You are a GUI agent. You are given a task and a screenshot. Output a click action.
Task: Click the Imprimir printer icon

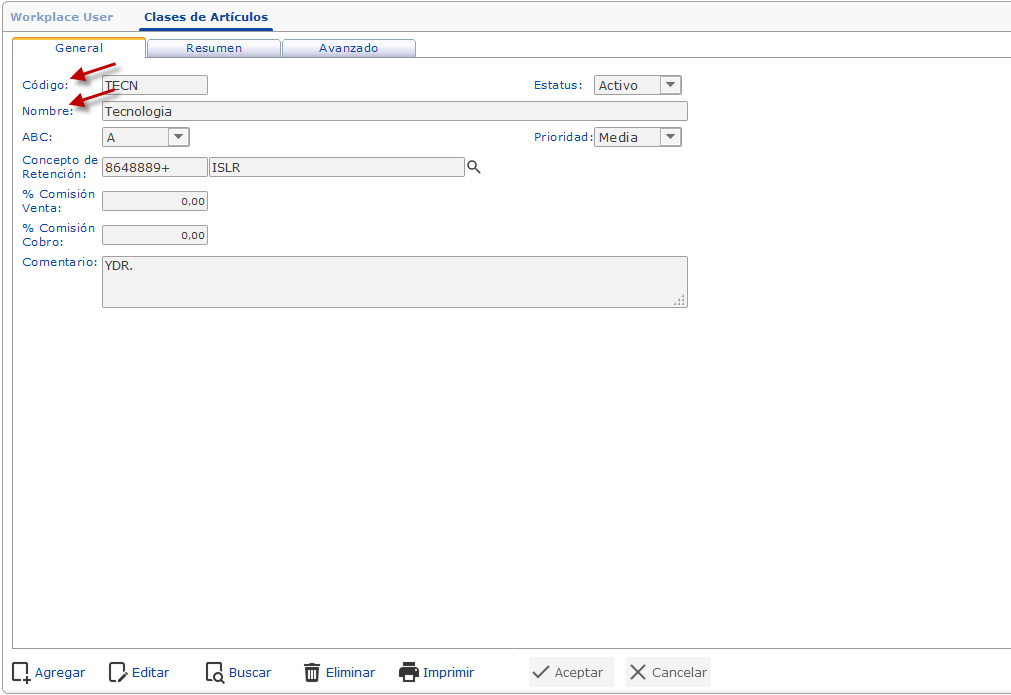click(409, 672)
